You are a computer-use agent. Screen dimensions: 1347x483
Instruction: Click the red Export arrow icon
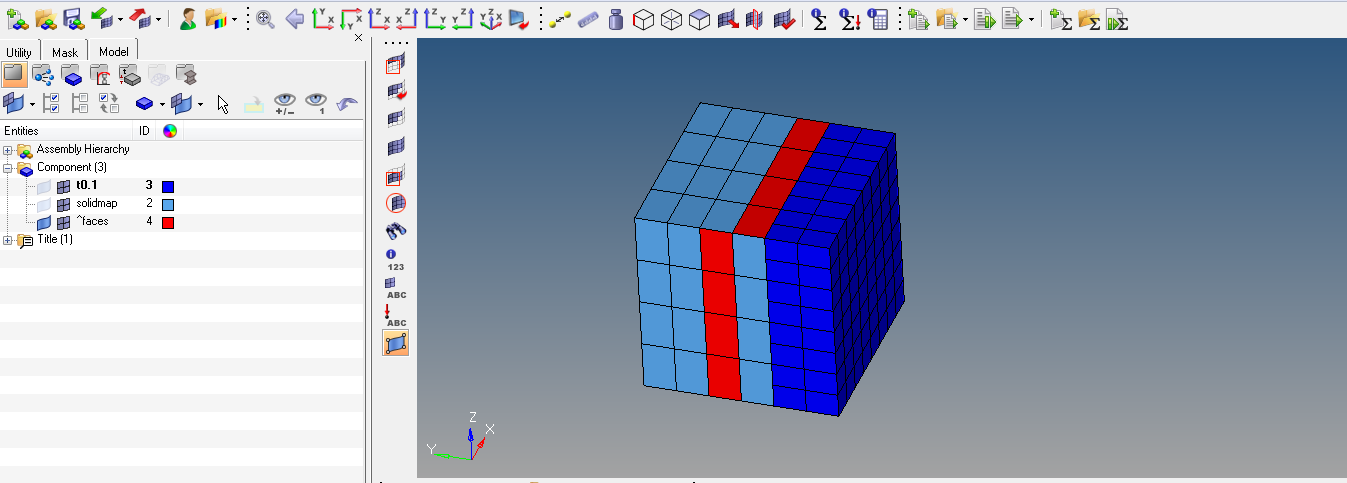coord(139,18)
